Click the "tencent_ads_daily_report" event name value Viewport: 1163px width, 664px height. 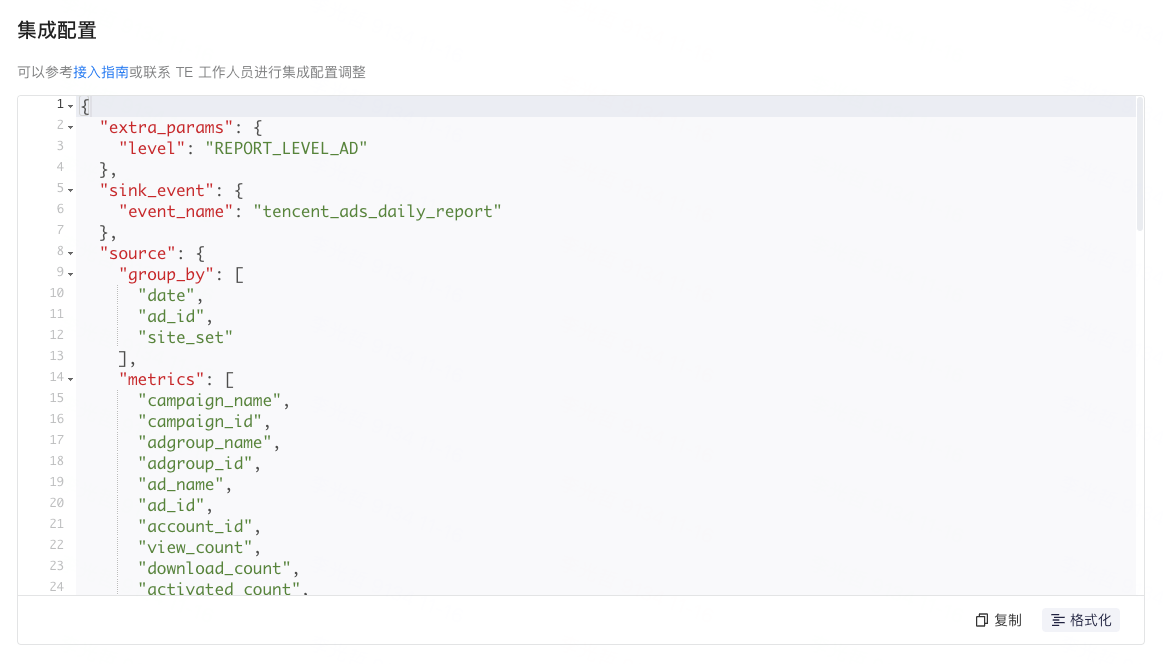point(378,211)
